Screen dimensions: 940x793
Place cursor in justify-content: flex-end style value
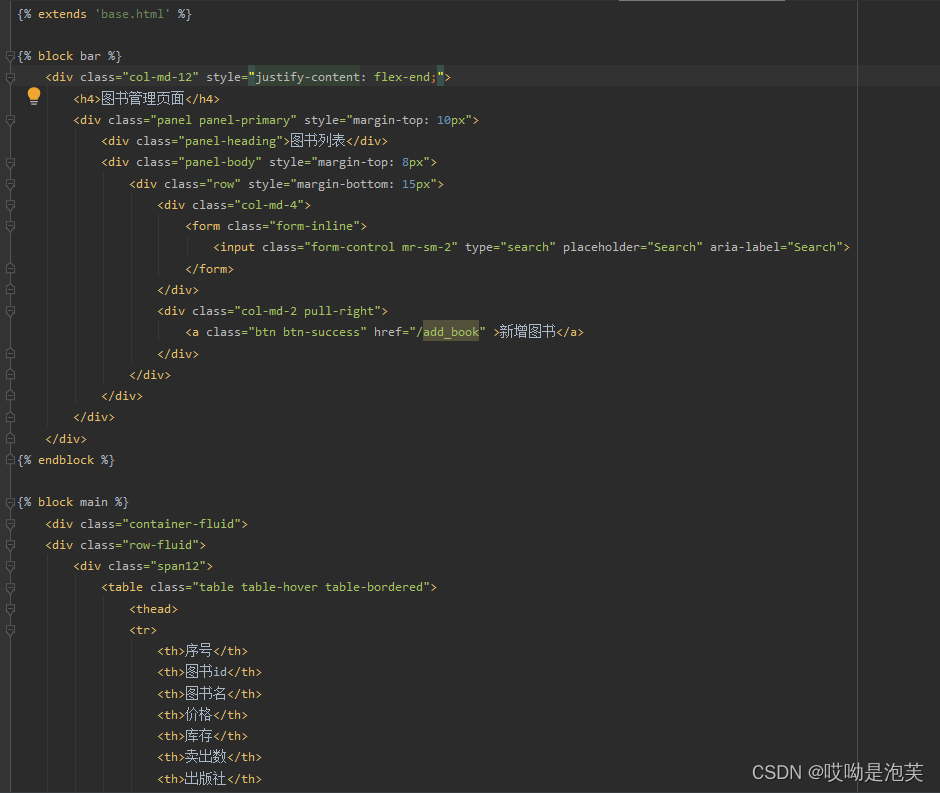point(346,77)
